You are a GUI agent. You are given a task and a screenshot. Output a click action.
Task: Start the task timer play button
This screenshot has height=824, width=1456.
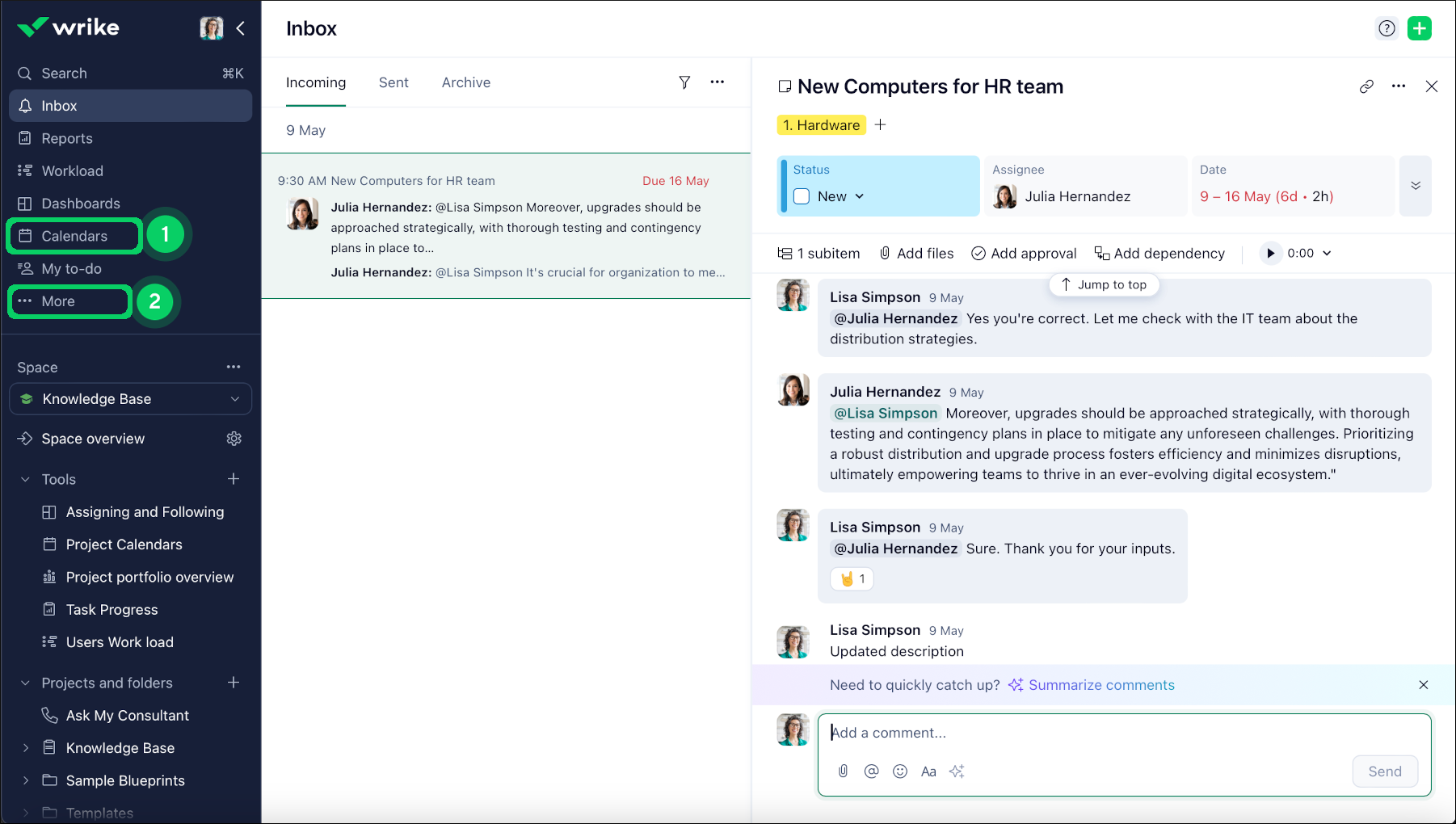click(1270, 254)
